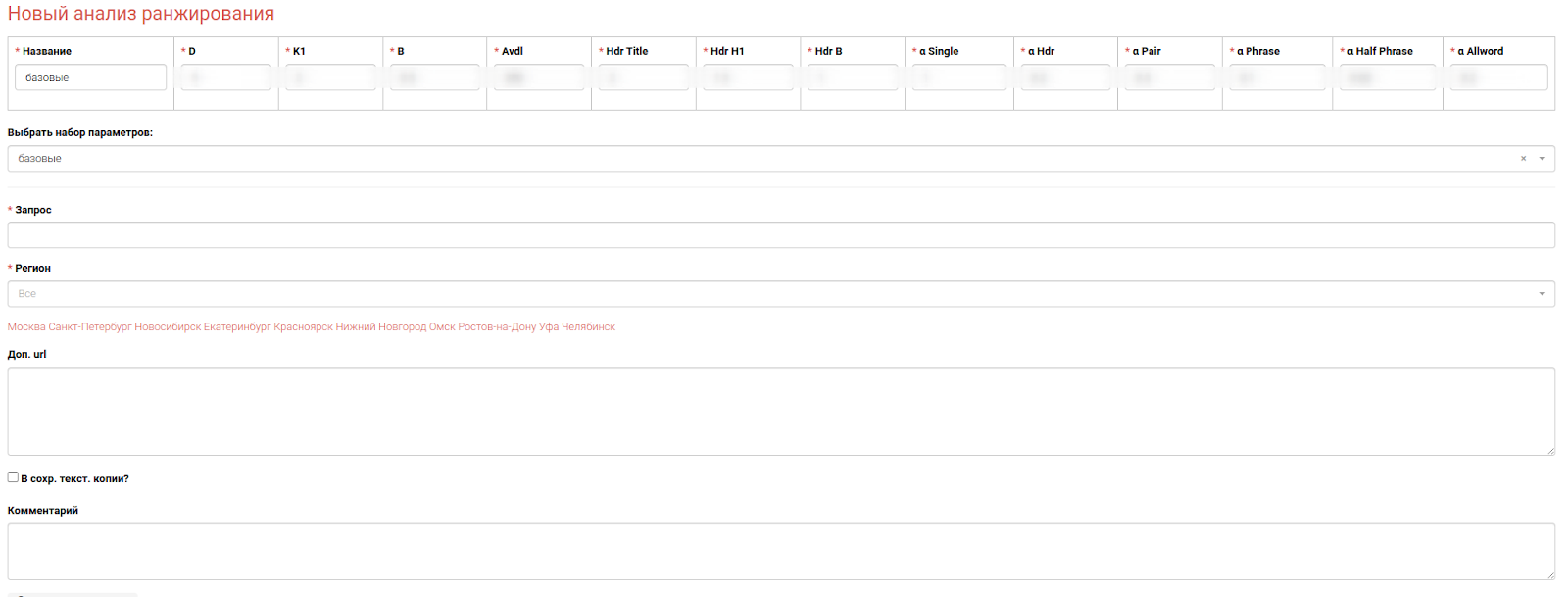
Task: Click into the Комментарий text area
Action: point(780,552)
